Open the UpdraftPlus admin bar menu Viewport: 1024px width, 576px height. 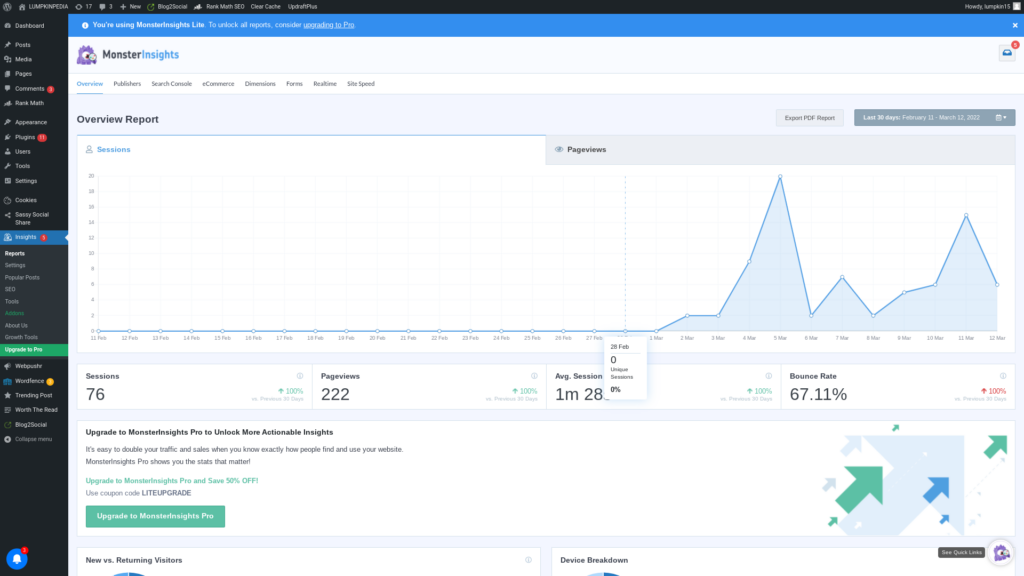point(302,7)
